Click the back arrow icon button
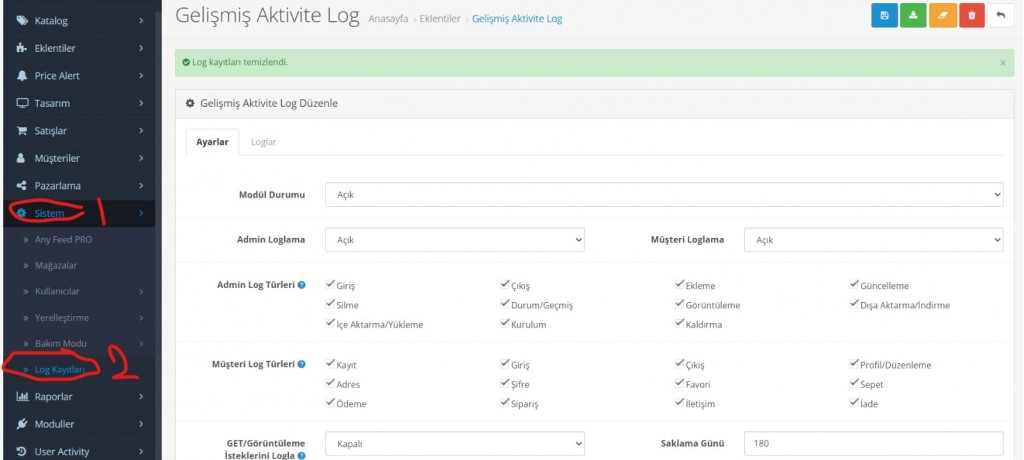The width and height of the screenshot is (1024, 460). coord(1001,17)
